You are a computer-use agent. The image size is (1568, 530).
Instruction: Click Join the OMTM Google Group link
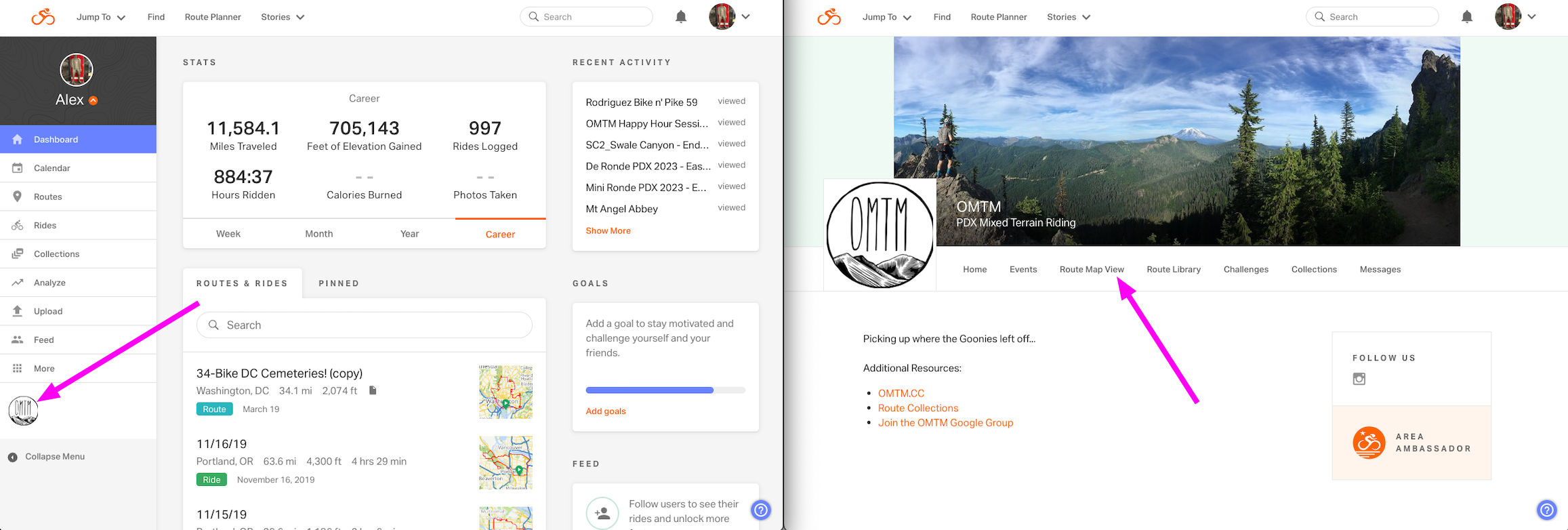[945, 423]
